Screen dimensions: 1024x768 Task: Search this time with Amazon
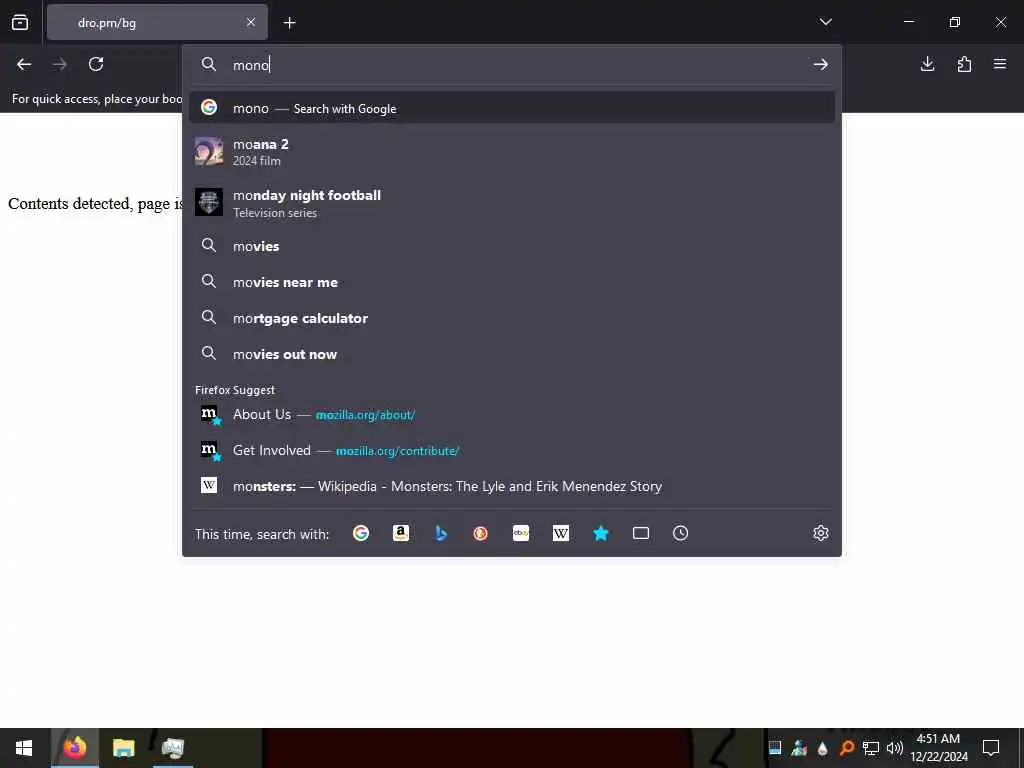click(x=401, y=534)
